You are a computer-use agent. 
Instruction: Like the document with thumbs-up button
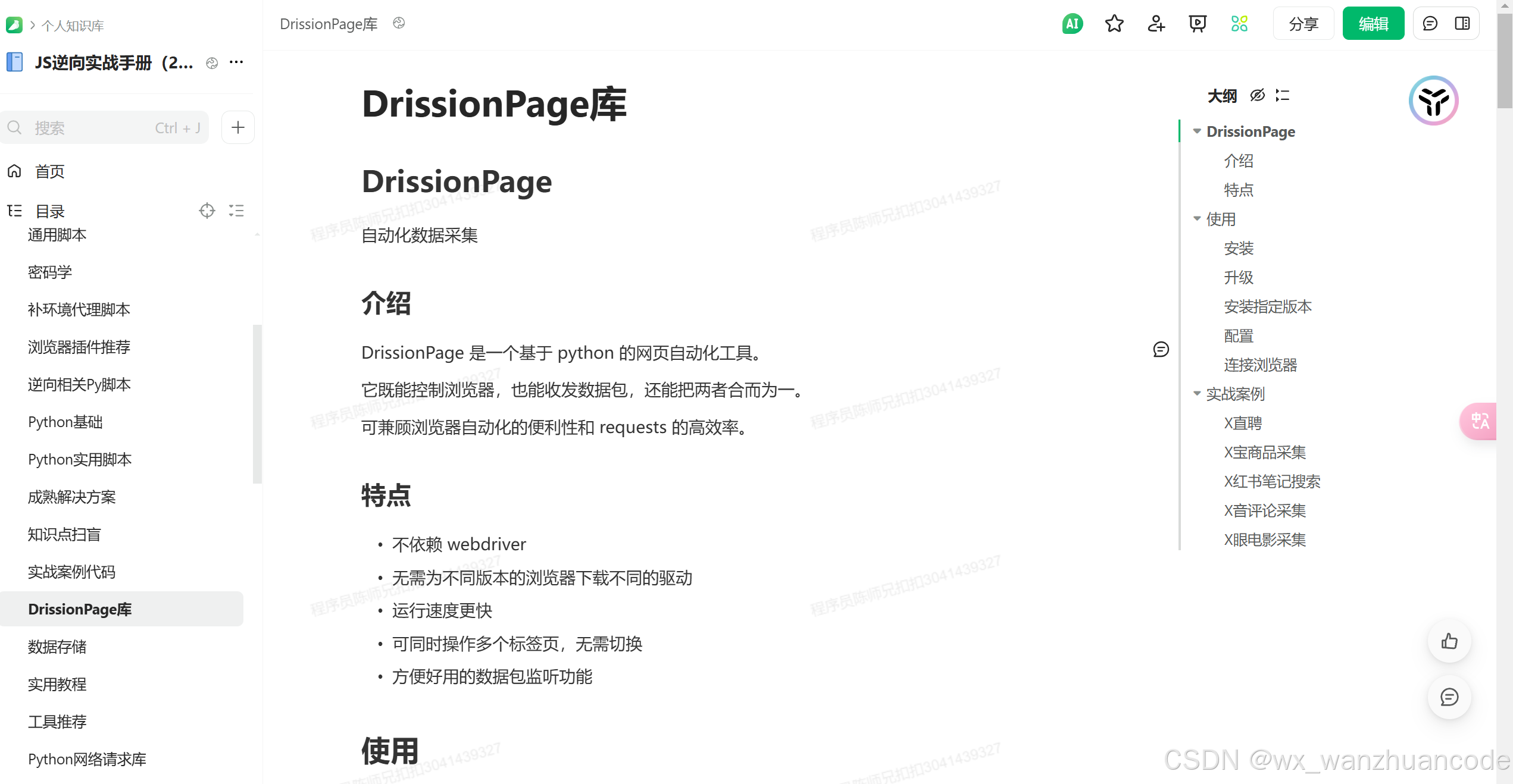coord(1449,641)
